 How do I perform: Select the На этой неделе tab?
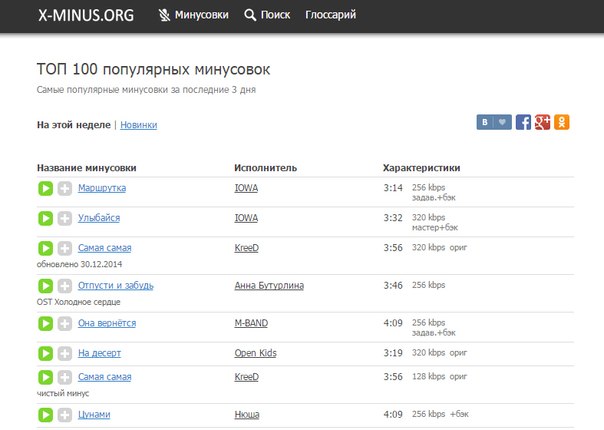(x=74, y=125)
